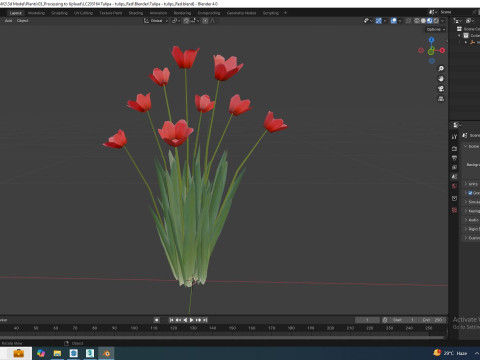Open Scene properties tab
The width and height of the screenshot is (480, 360).
(454, 176)
